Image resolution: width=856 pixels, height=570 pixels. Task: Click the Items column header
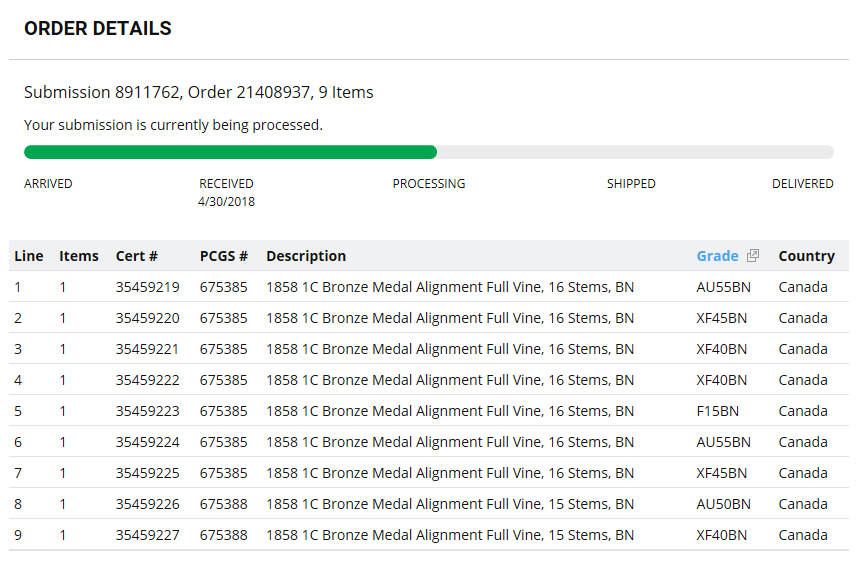click(x=79, y=256)
